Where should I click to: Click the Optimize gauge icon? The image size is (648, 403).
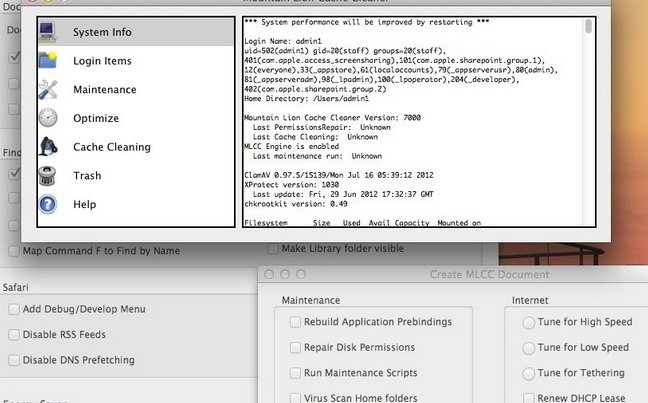(48, 118)
